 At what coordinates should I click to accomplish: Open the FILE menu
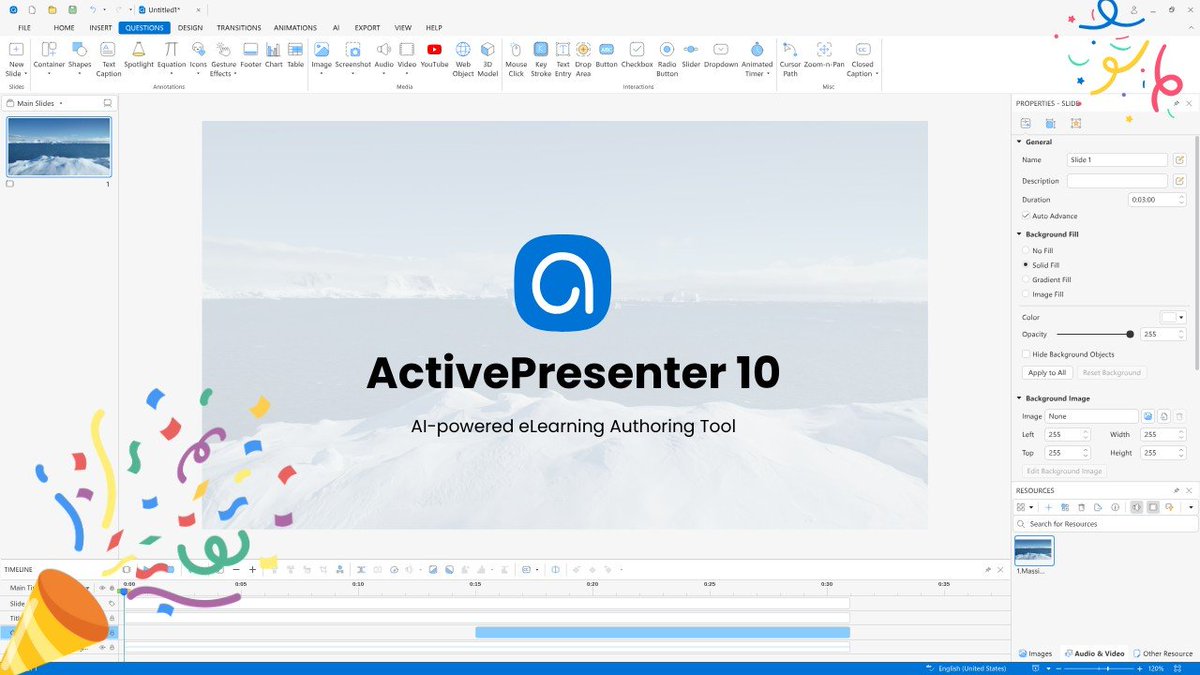(24, 28)
